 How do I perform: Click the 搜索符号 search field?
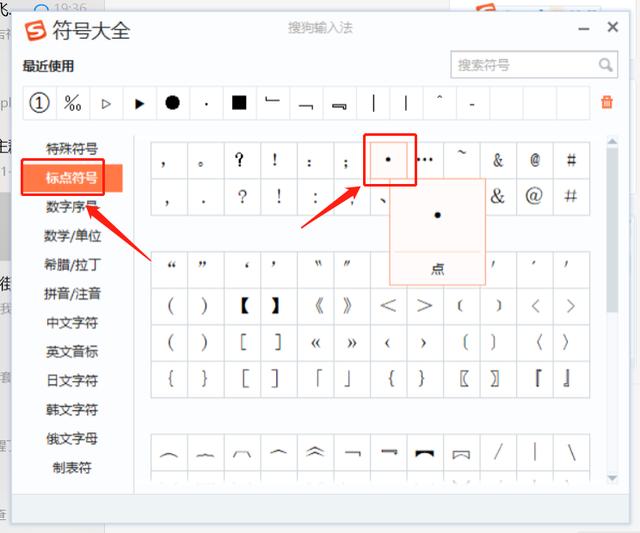(523, 65)
